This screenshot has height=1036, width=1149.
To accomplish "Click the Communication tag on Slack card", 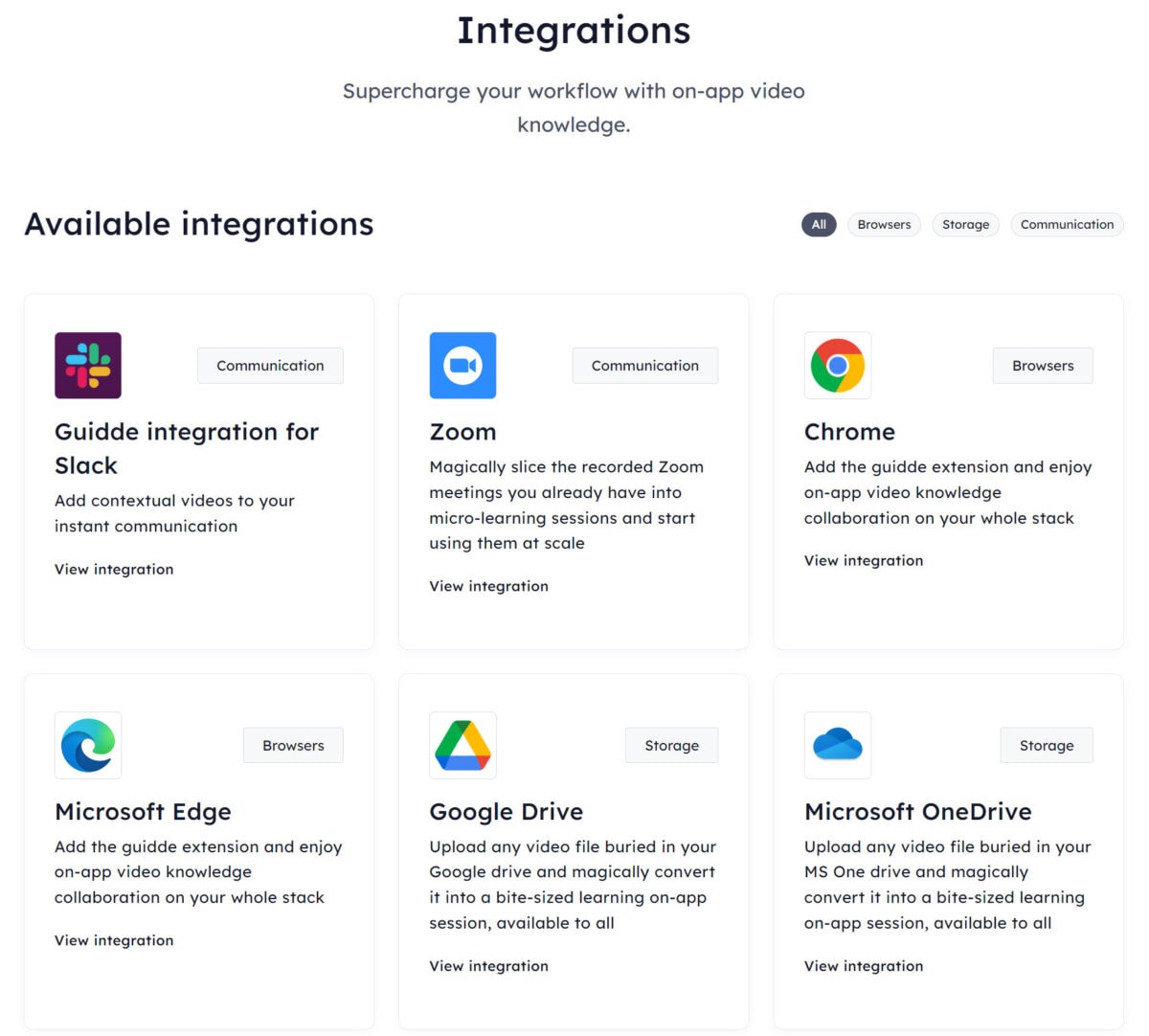I will coord(270,366).
